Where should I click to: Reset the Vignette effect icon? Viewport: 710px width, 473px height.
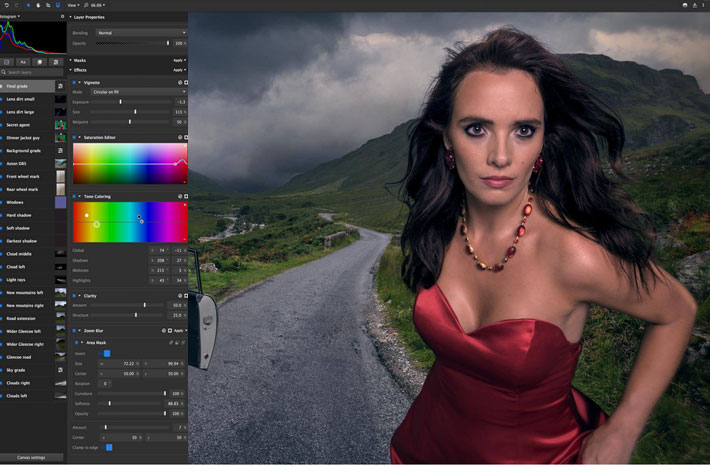click(180, 82)
